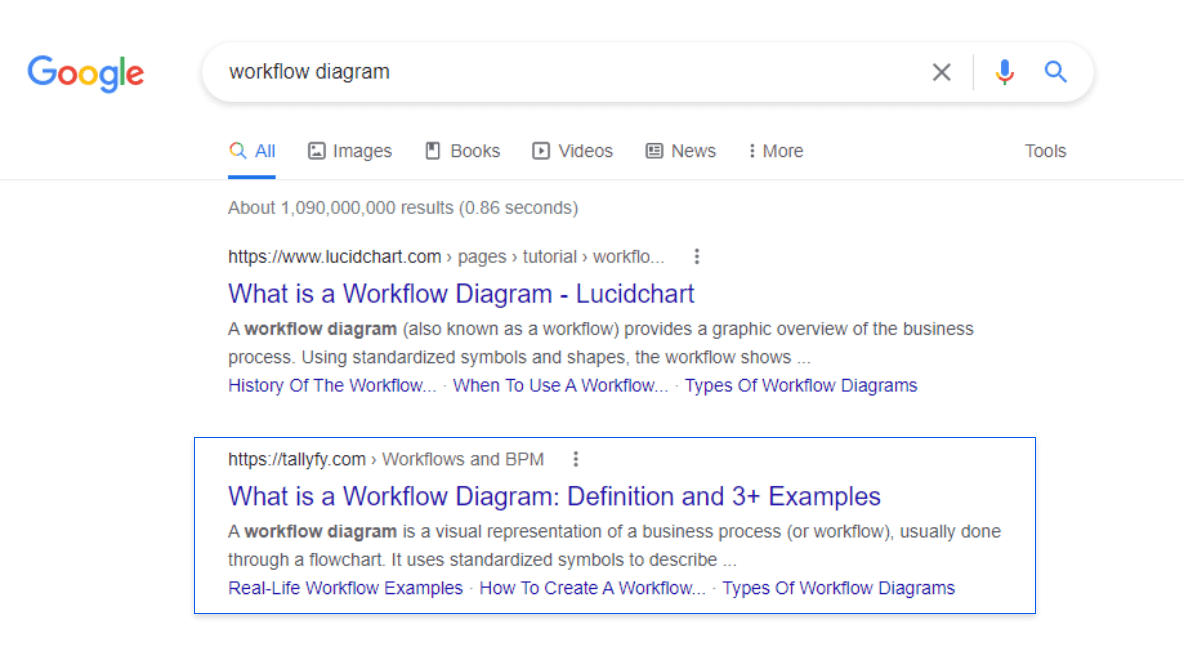Follow the 'When To Use A Workflow...' sitelink
Viewport: 1184px width, 645px height.
(560, 386)
